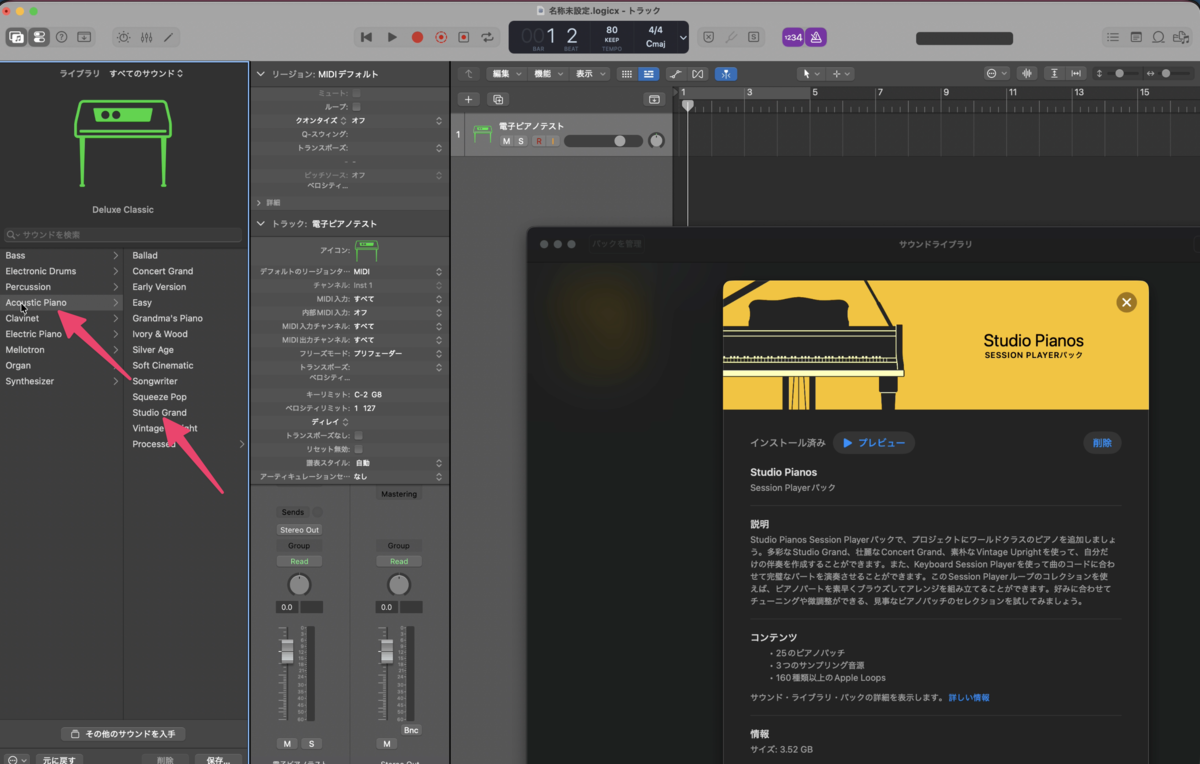Solo the 電子ピアノテスト track
The height and width of the screenshot is (764, 1200).
(x=520, y=141)
